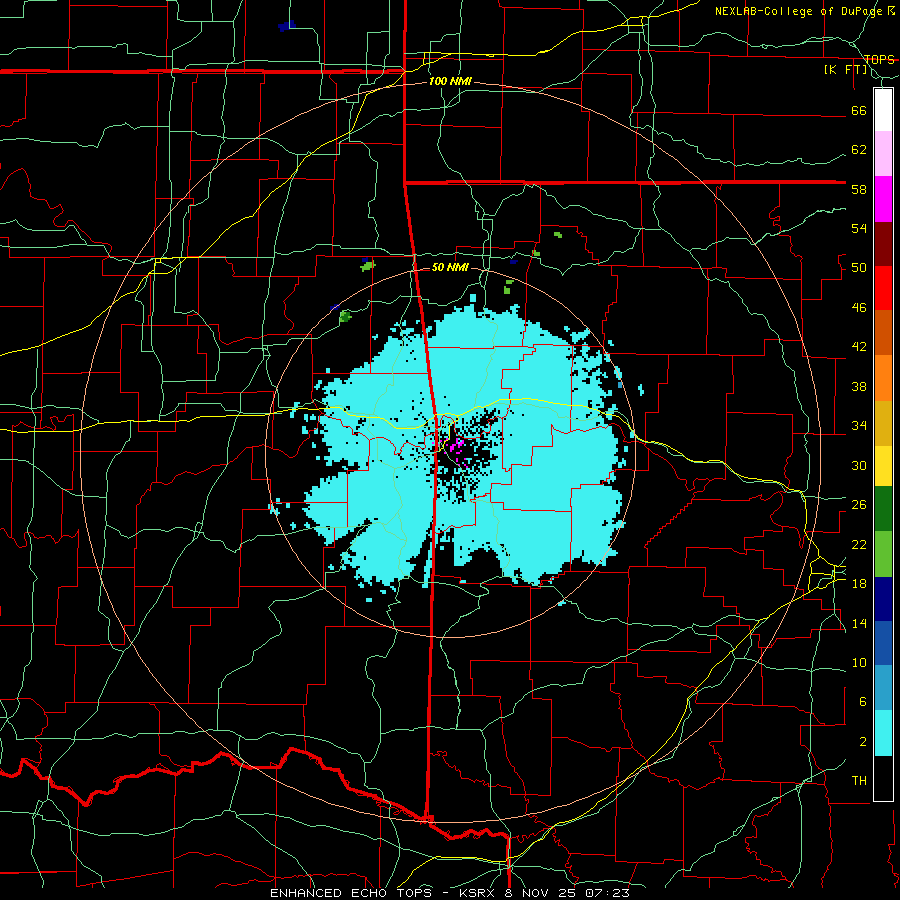
Task: Select the light green legend swatch
Action: [x=883, y=554]
